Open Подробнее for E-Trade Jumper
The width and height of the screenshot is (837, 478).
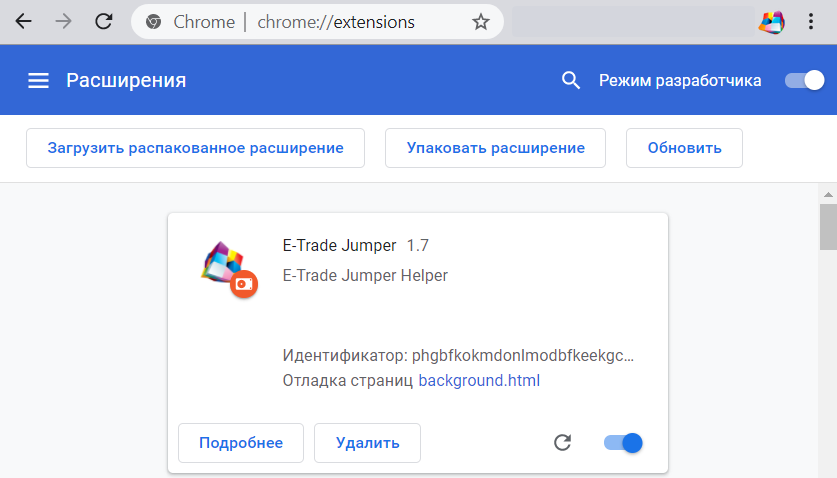(241, 443)
